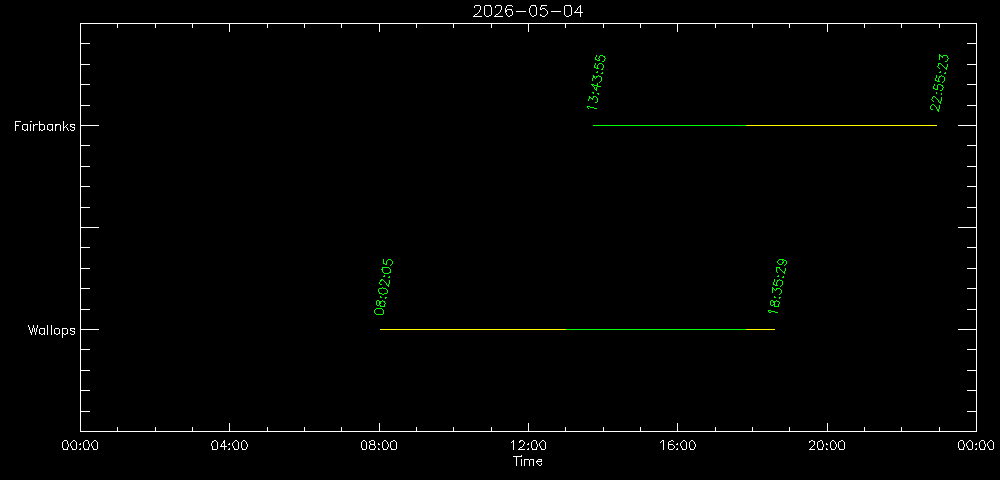Select the 20:00 x-axis tick label
The width and height of the screenshot is (1000, 480).
(x=827, y=447)
